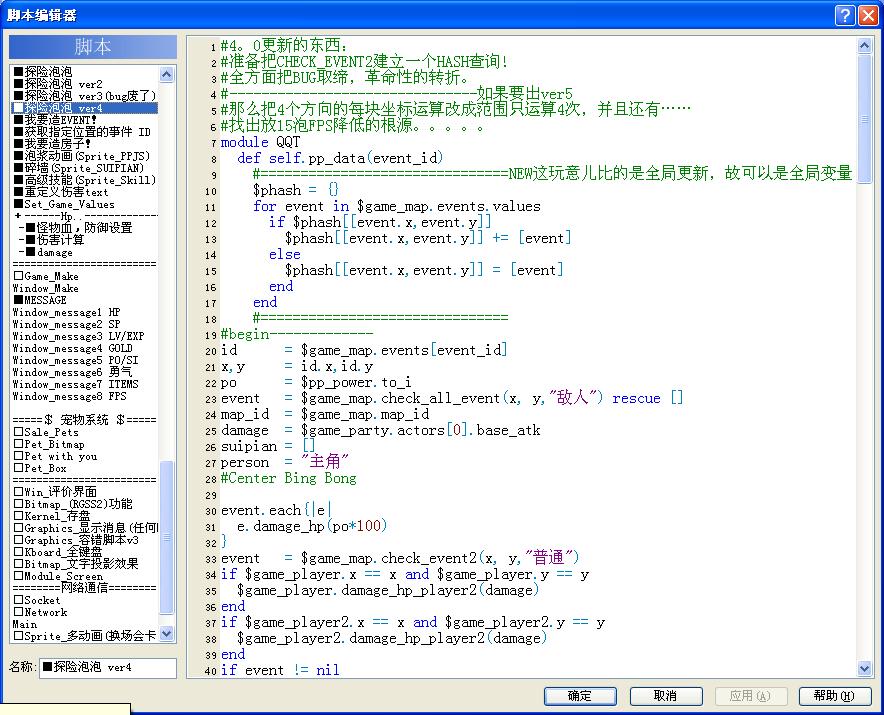Click the code editor vertical scrollbar thumb
This screenshot has height=715, width=884.
point(864,118)
